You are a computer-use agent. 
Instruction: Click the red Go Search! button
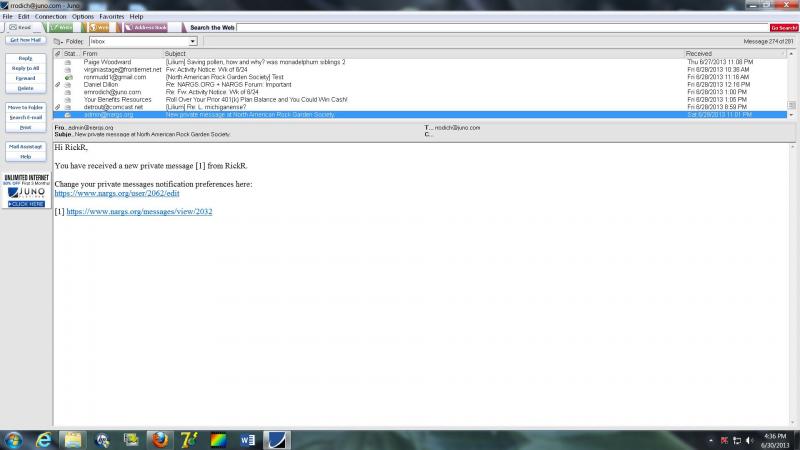[784, 28]
